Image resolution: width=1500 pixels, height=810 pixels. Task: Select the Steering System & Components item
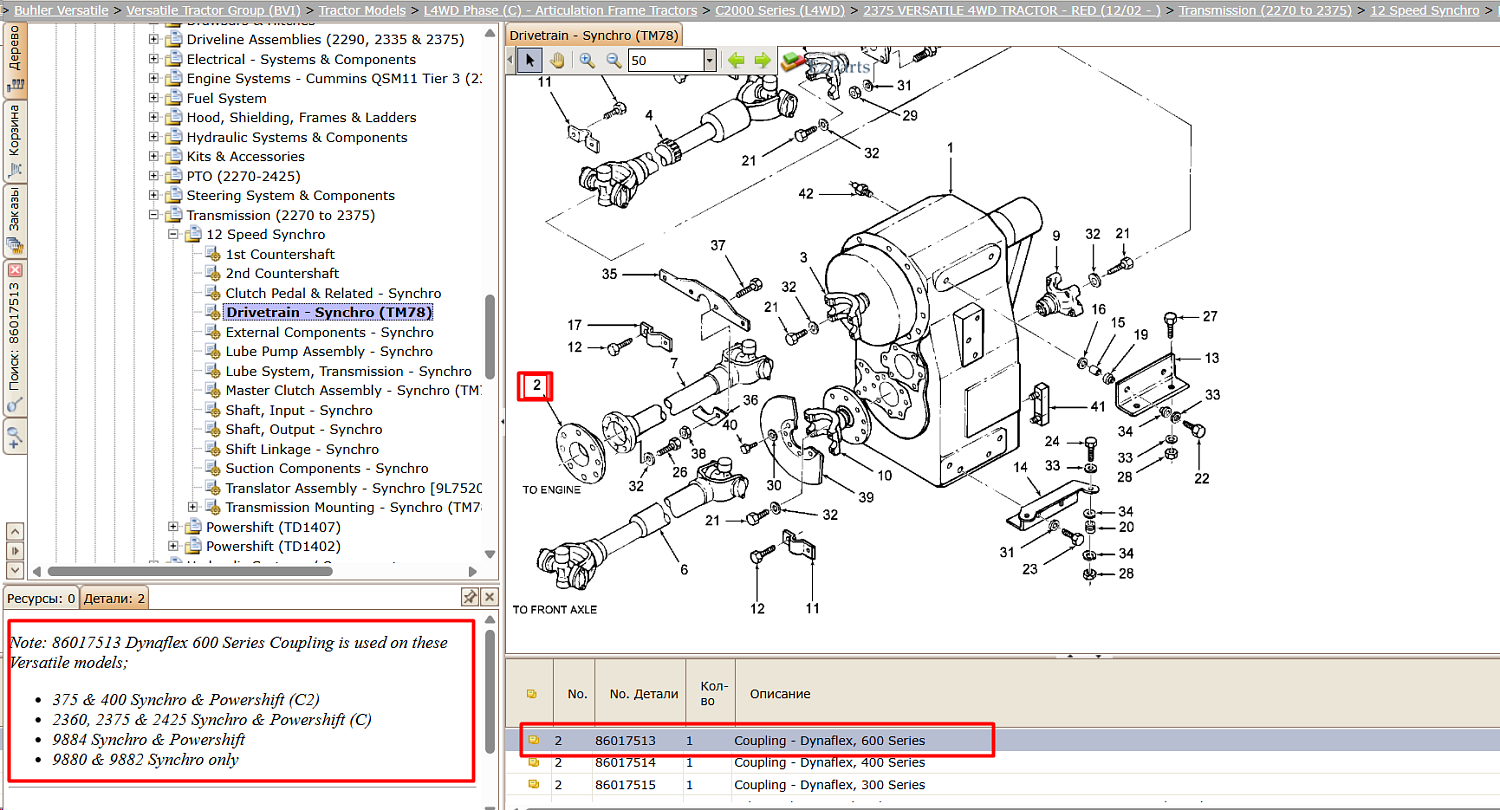pyautogui.click(x=290, y=195)
